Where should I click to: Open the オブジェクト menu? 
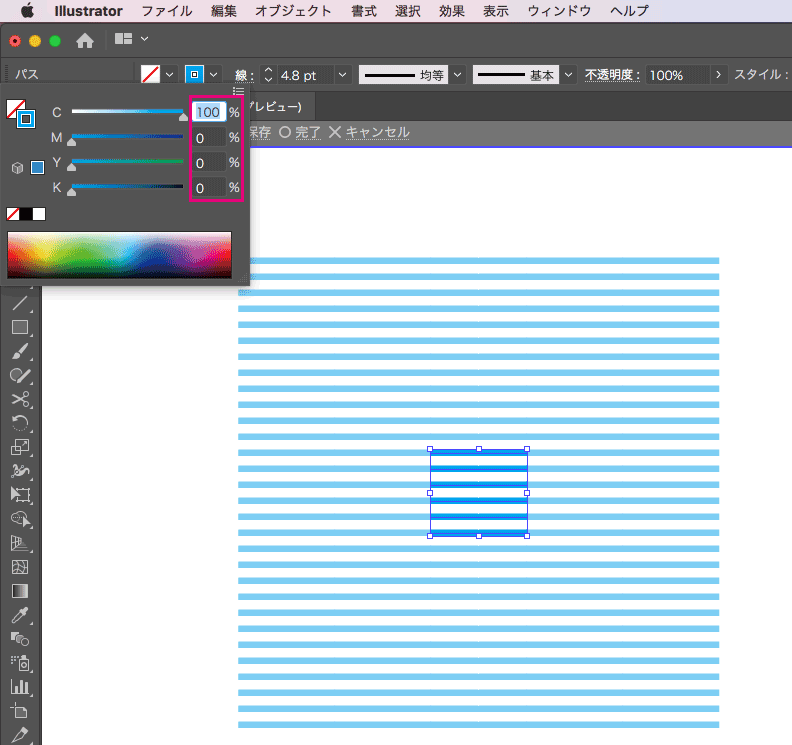[293, 11]
